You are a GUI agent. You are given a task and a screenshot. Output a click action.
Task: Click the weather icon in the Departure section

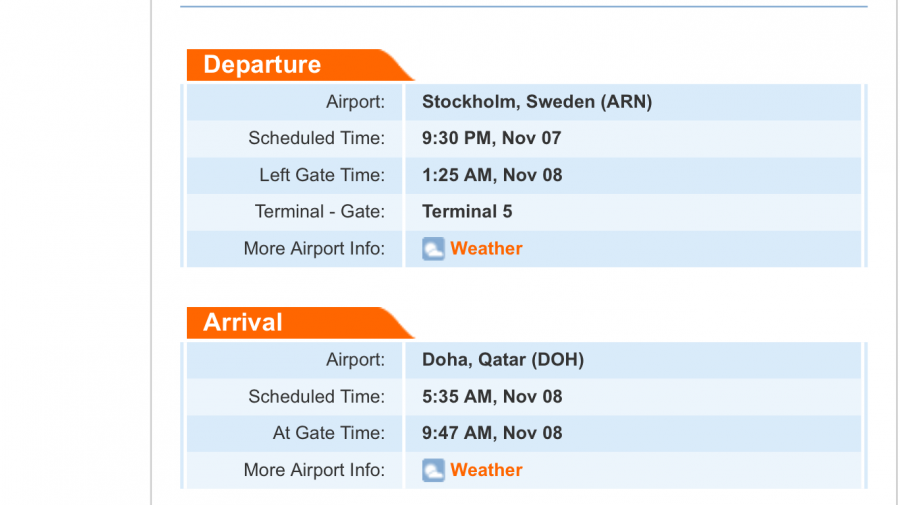click(433, 249)
